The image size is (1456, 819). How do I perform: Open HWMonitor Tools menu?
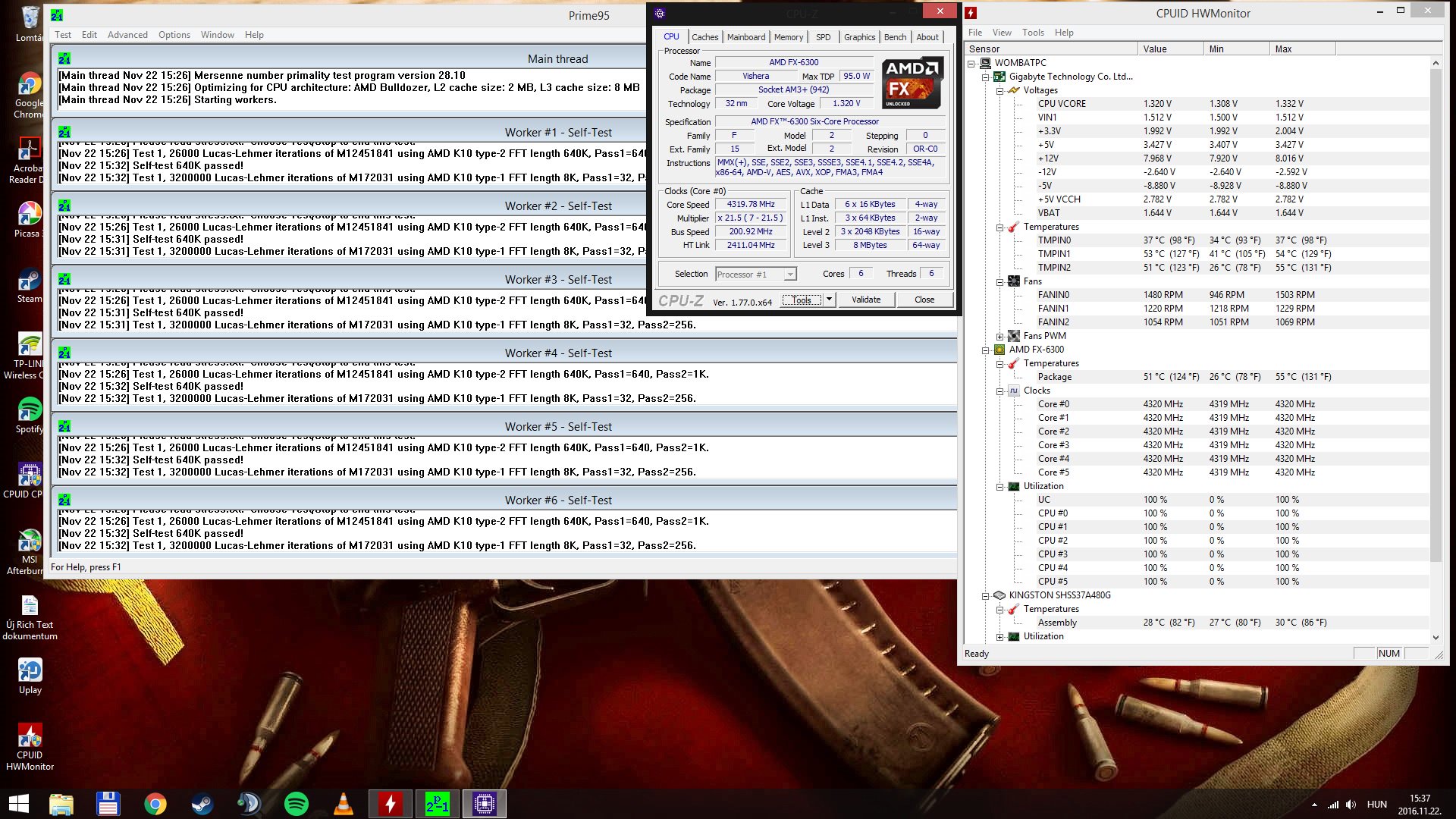(1033, 33)
